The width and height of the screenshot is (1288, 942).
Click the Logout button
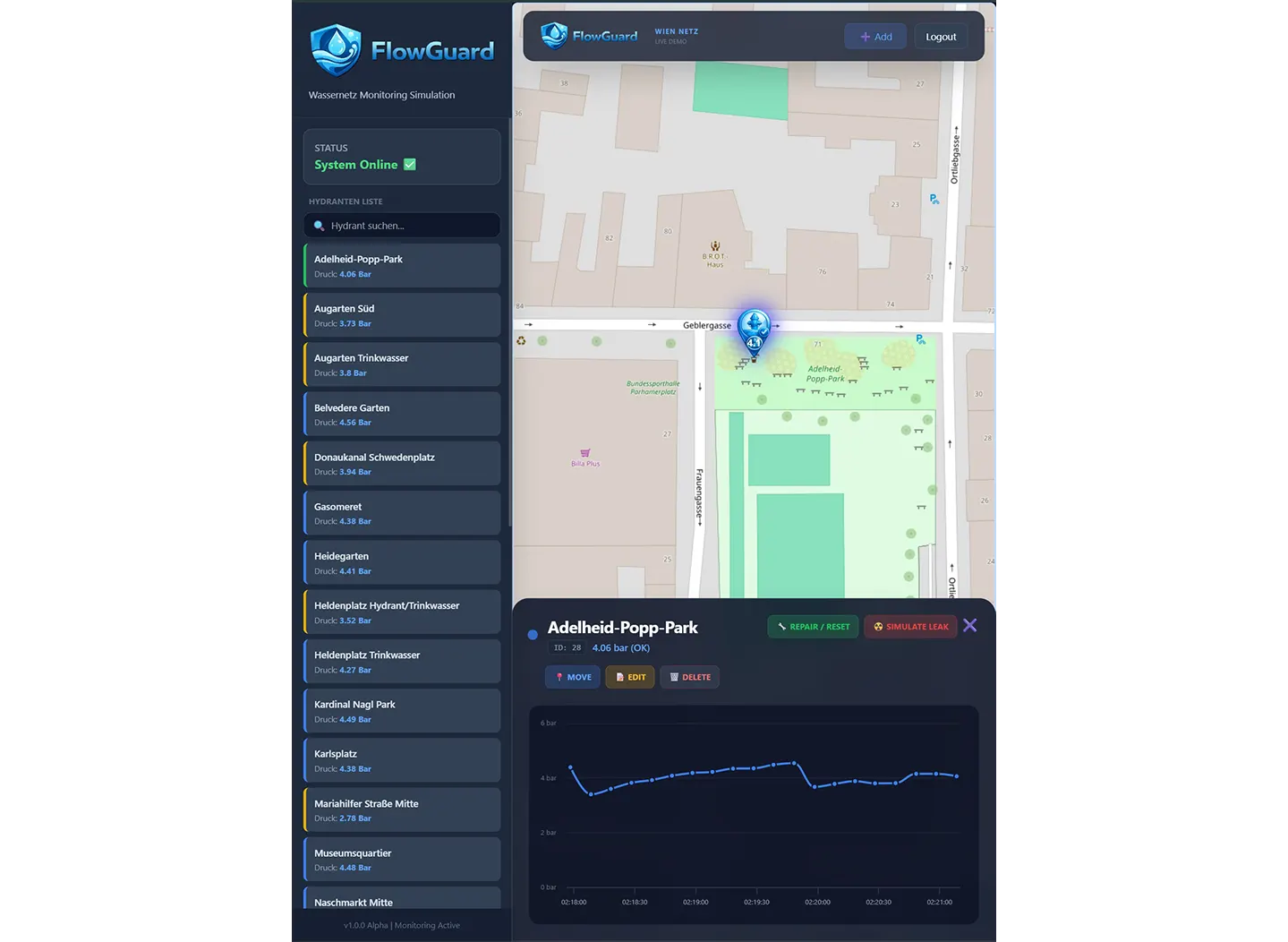pos(941,36)
